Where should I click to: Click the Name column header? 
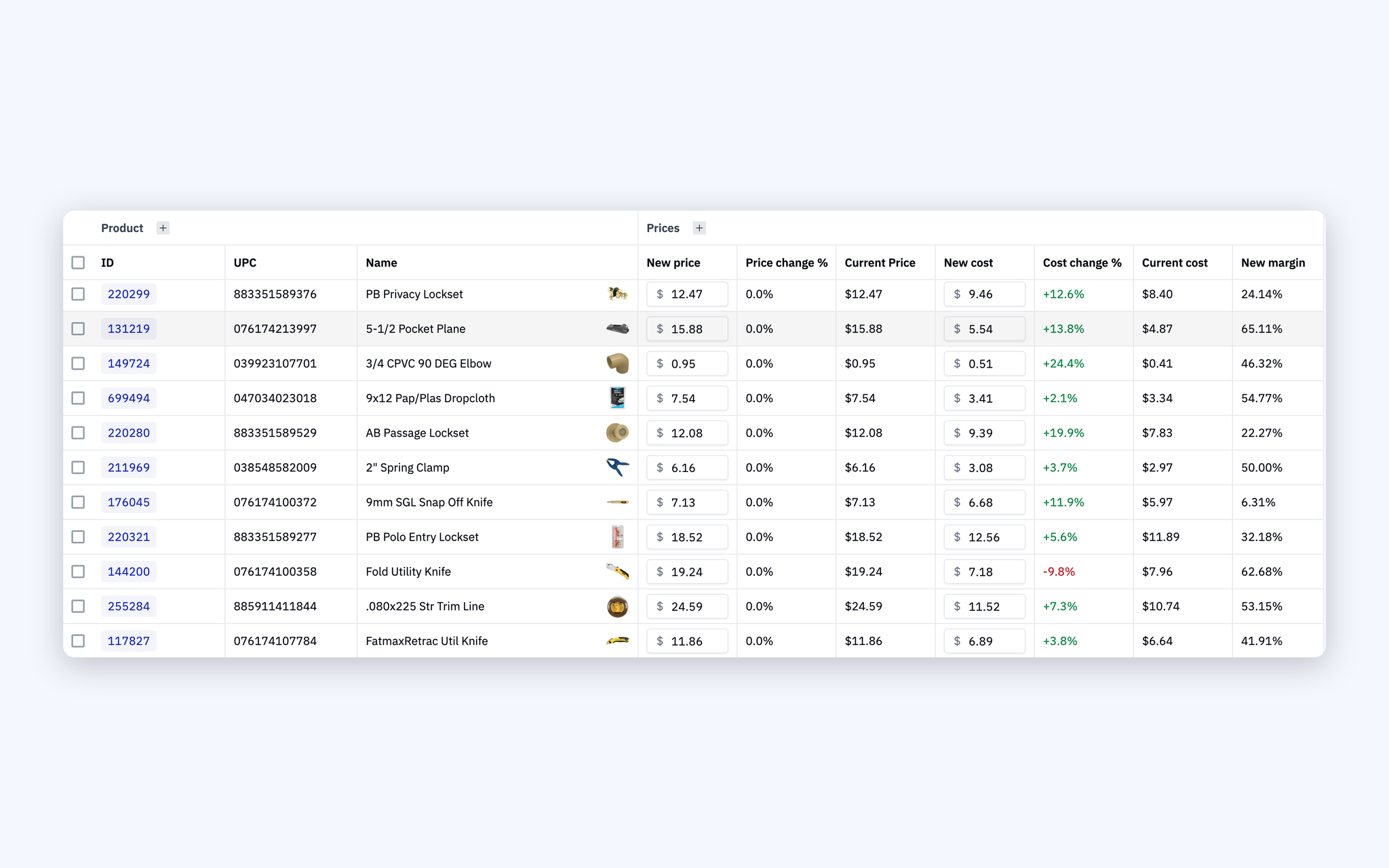[x=381, y=262]
